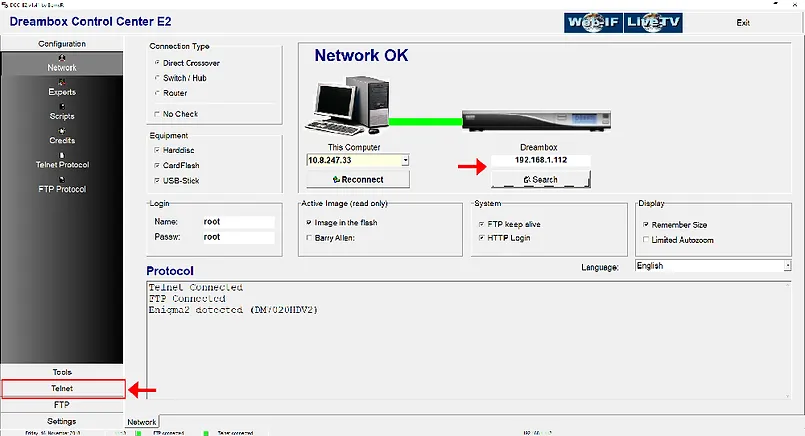Viewport: 805px width, 436px height.
Task: Toggle the Barry Allen checkbox
Action: (x=309, y=238)
